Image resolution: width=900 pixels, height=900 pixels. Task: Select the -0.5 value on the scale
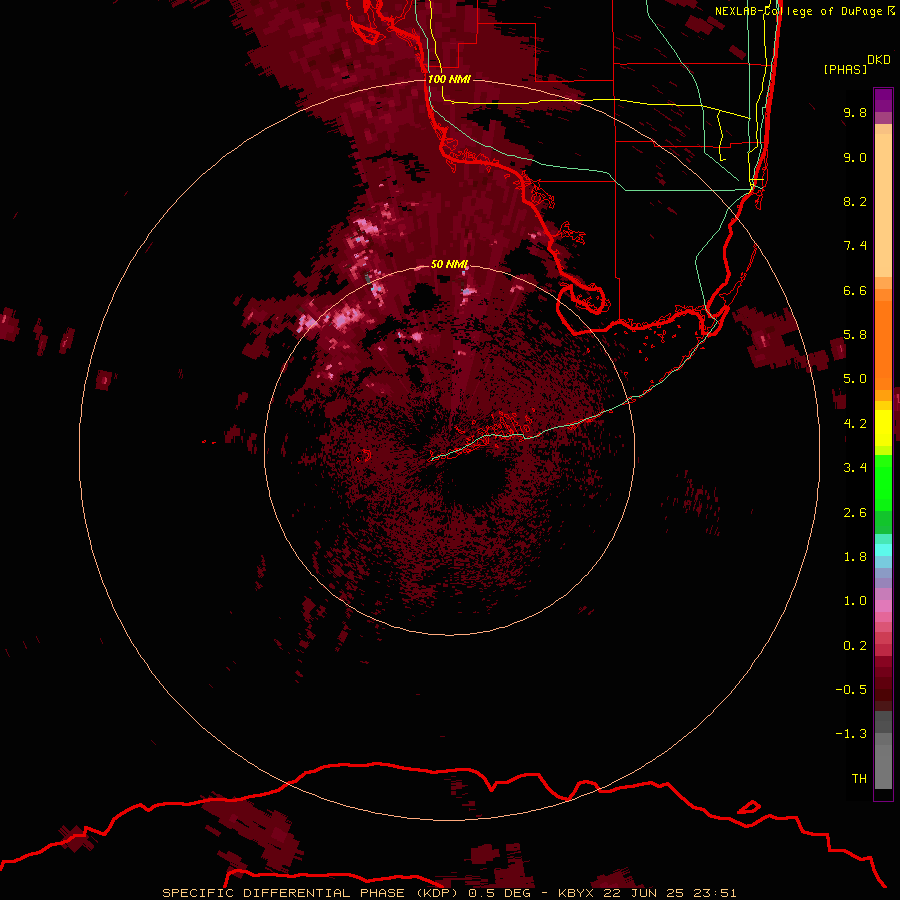coord(851,690)
